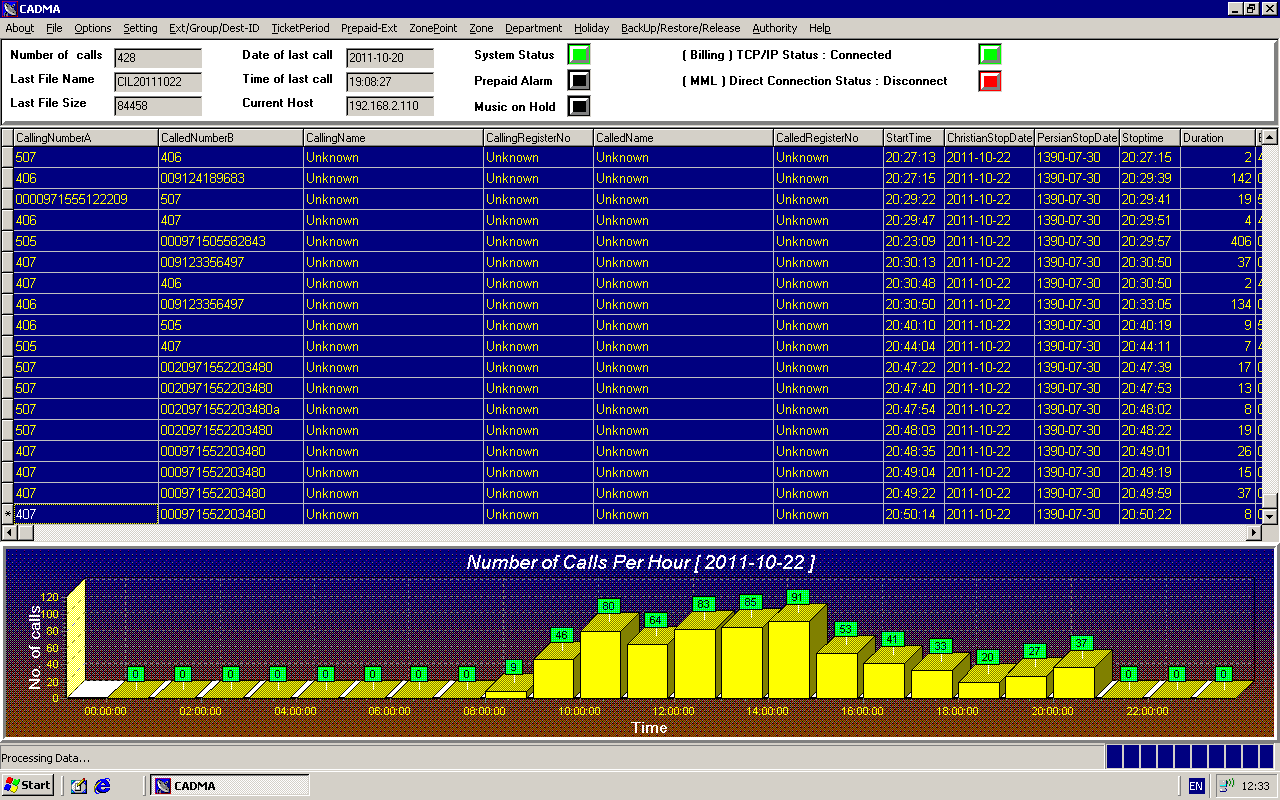Open the Department menu

click(x=533, y=28)
